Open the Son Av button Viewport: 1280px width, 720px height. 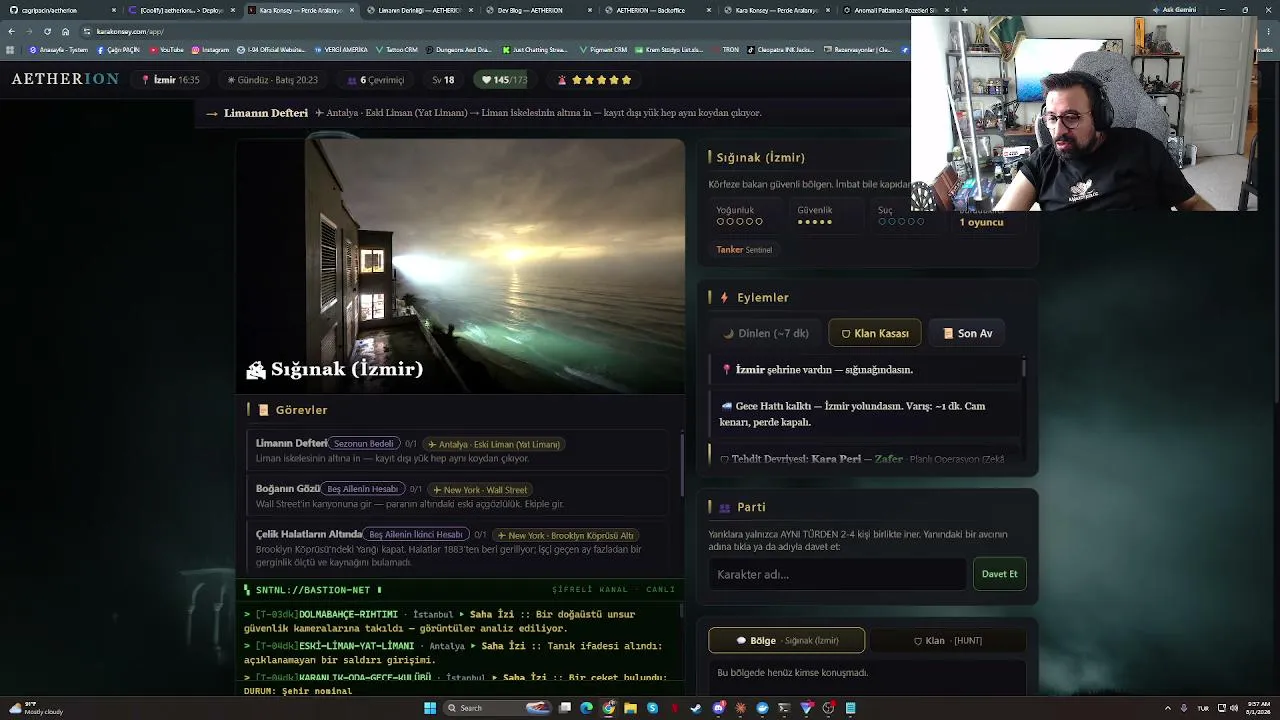click(968, 333)
